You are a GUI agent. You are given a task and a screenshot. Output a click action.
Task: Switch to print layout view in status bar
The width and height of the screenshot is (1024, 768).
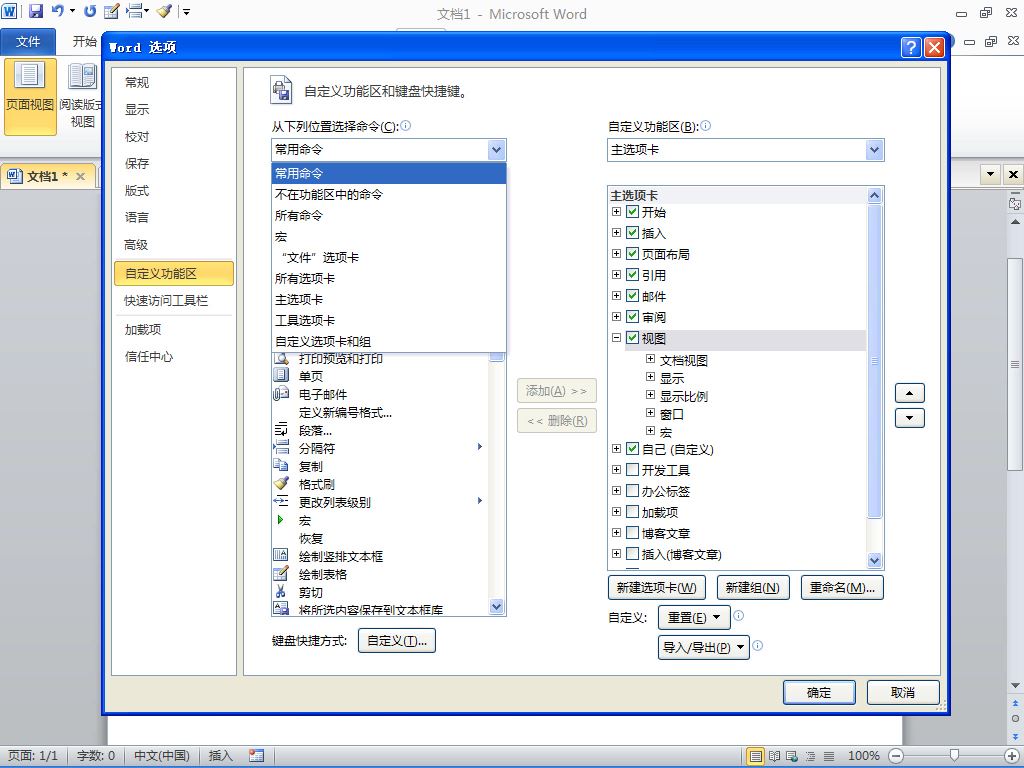[x=756, y=756]
